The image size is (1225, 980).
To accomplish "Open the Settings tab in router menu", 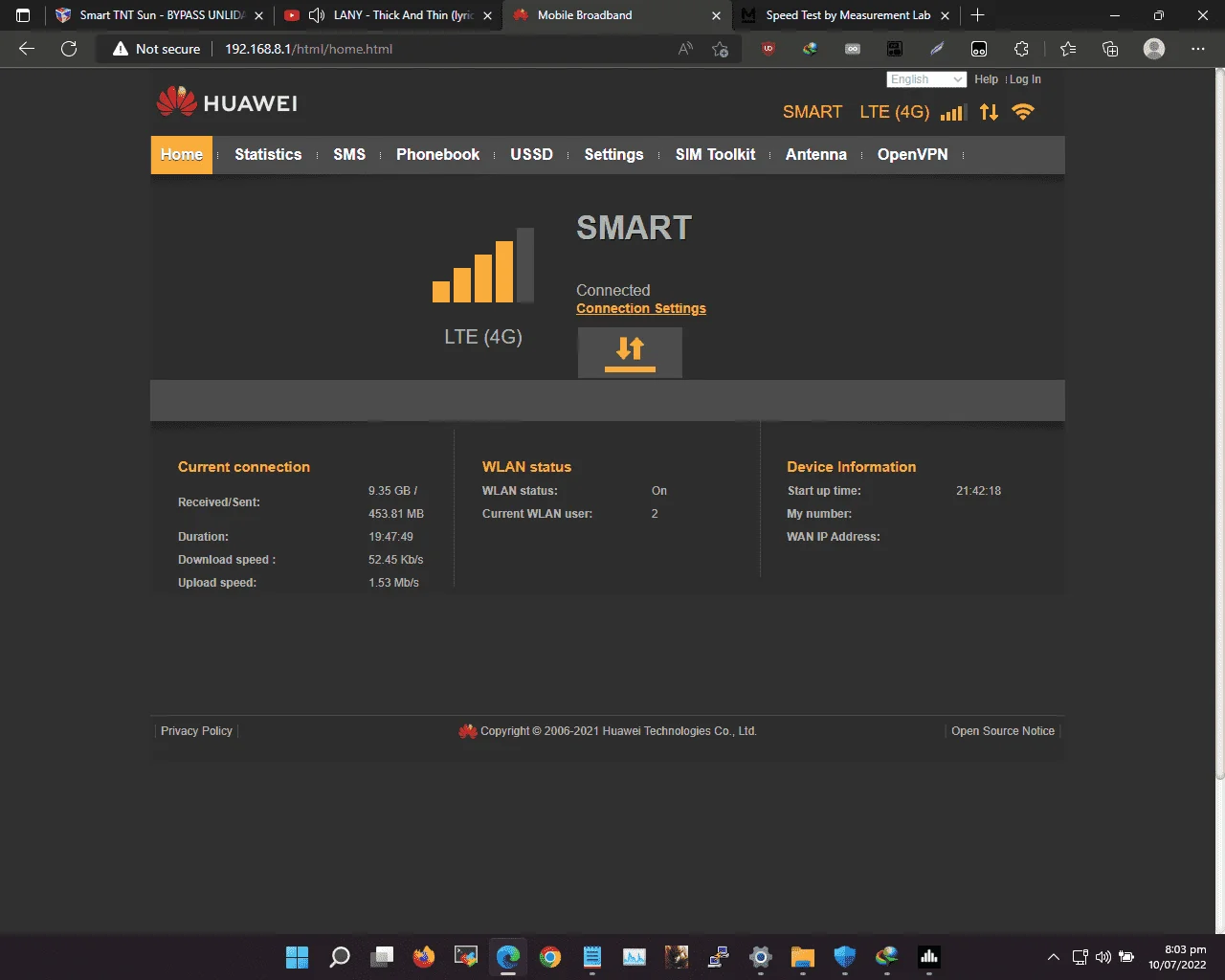I will pos(614,155).
